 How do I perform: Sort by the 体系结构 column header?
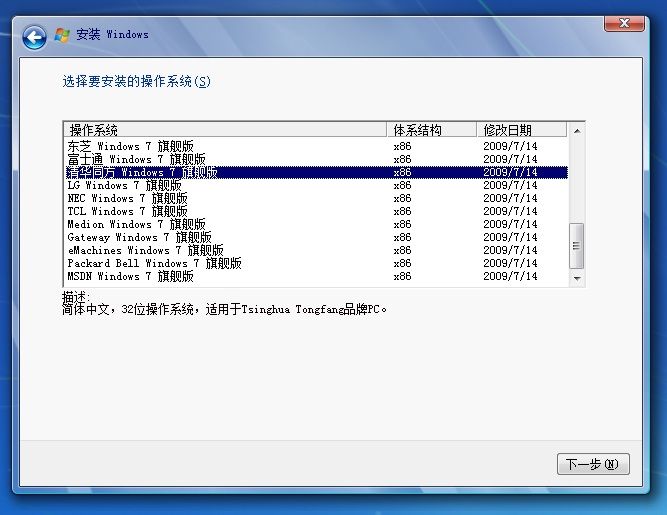[x=431, y=130]
